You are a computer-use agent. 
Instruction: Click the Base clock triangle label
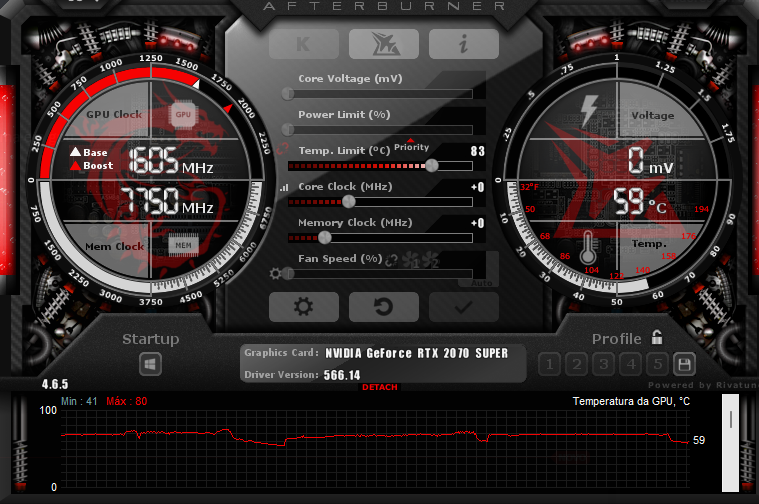[89, 152]
